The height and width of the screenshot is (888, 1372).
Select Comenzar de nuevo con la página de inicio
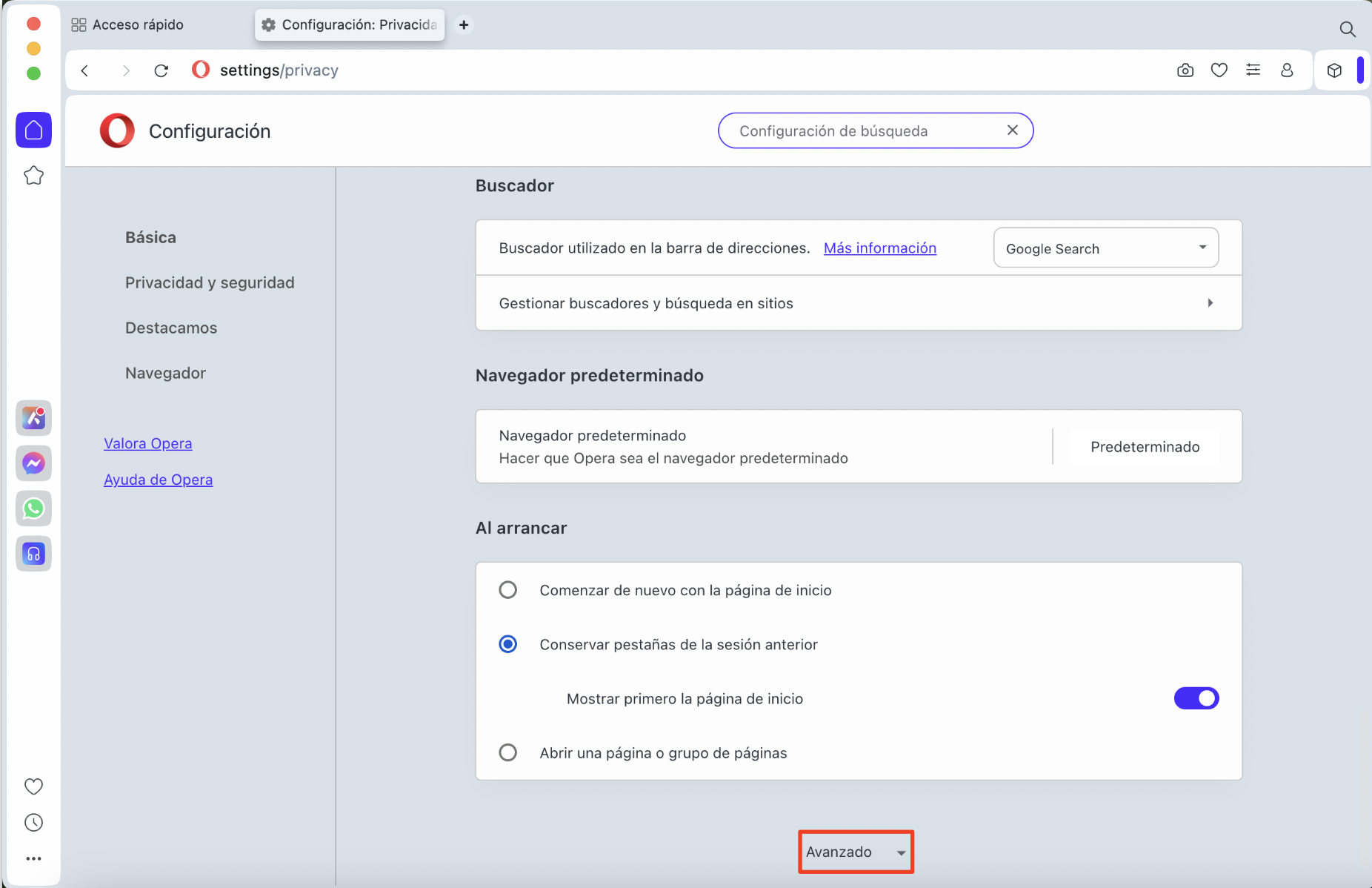coord(508,589)
